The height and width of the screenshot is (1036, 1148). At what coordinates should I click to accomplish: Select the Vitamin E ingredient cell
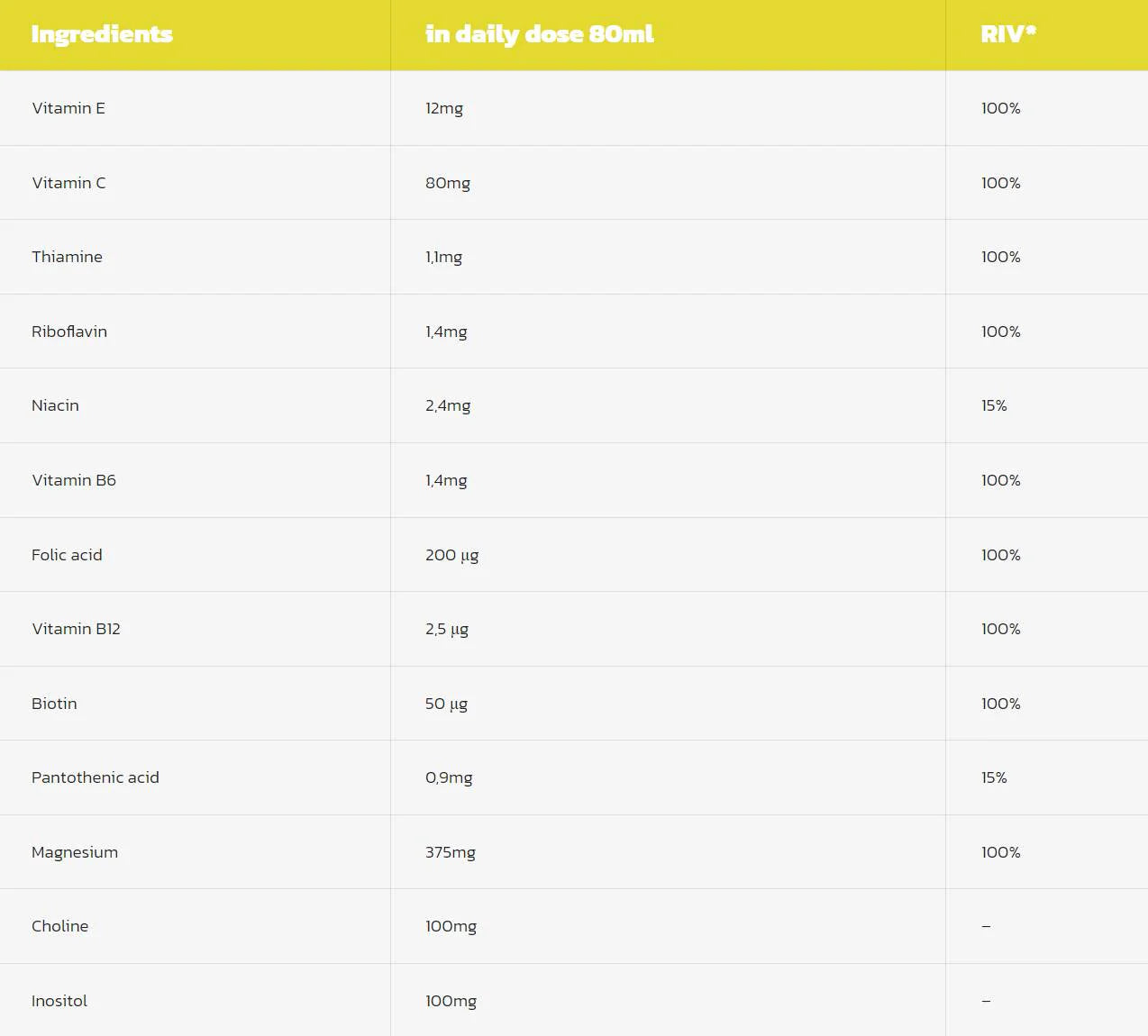click(68, 108)
